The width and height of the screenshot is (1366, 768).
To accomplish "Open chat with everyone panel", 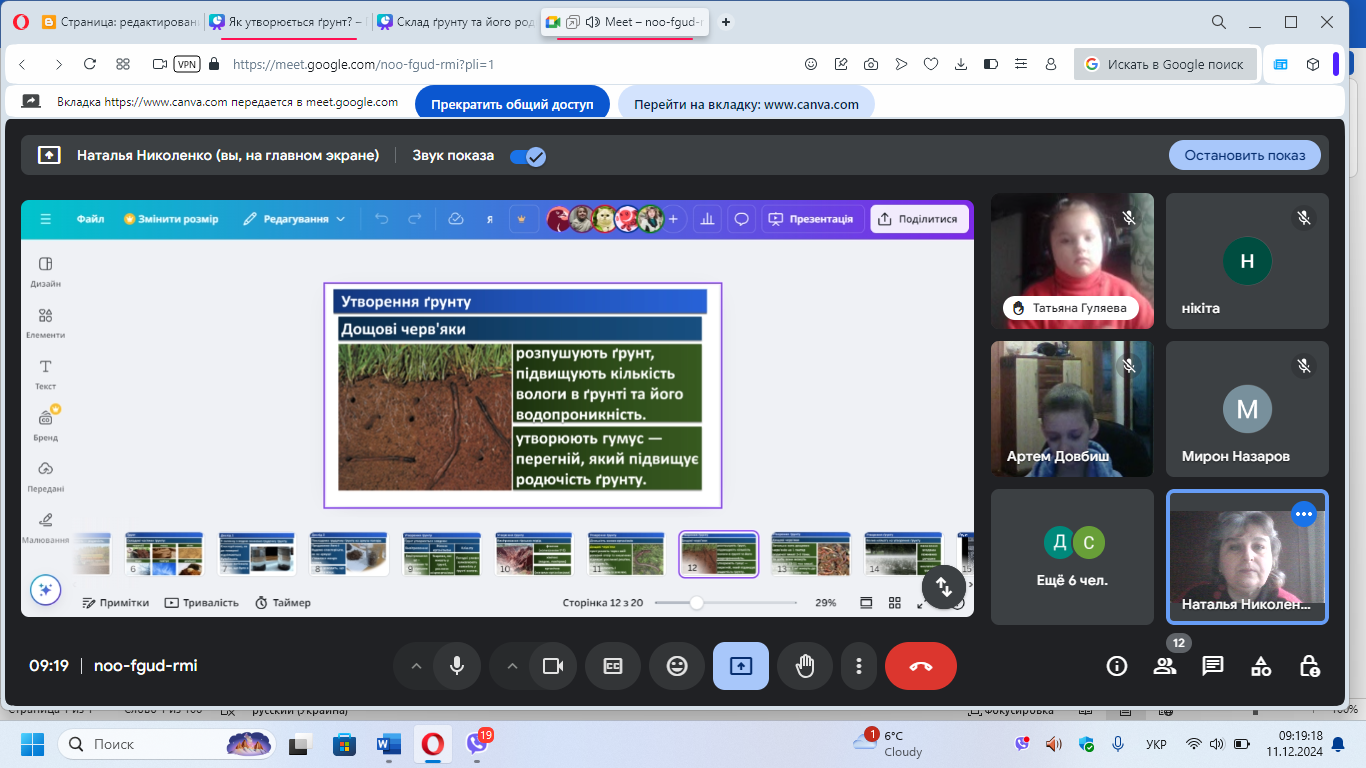I will [x=1213, y=666].
